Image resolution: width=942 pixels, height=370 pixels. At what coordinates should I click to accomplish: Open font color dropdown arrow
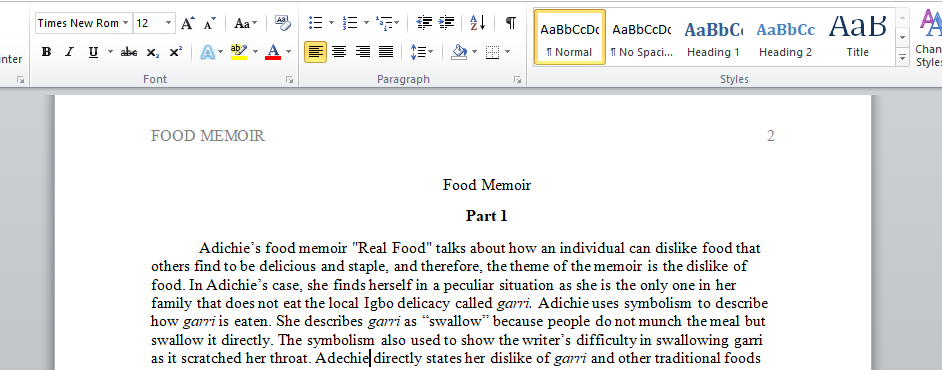(x=288, y=52)
